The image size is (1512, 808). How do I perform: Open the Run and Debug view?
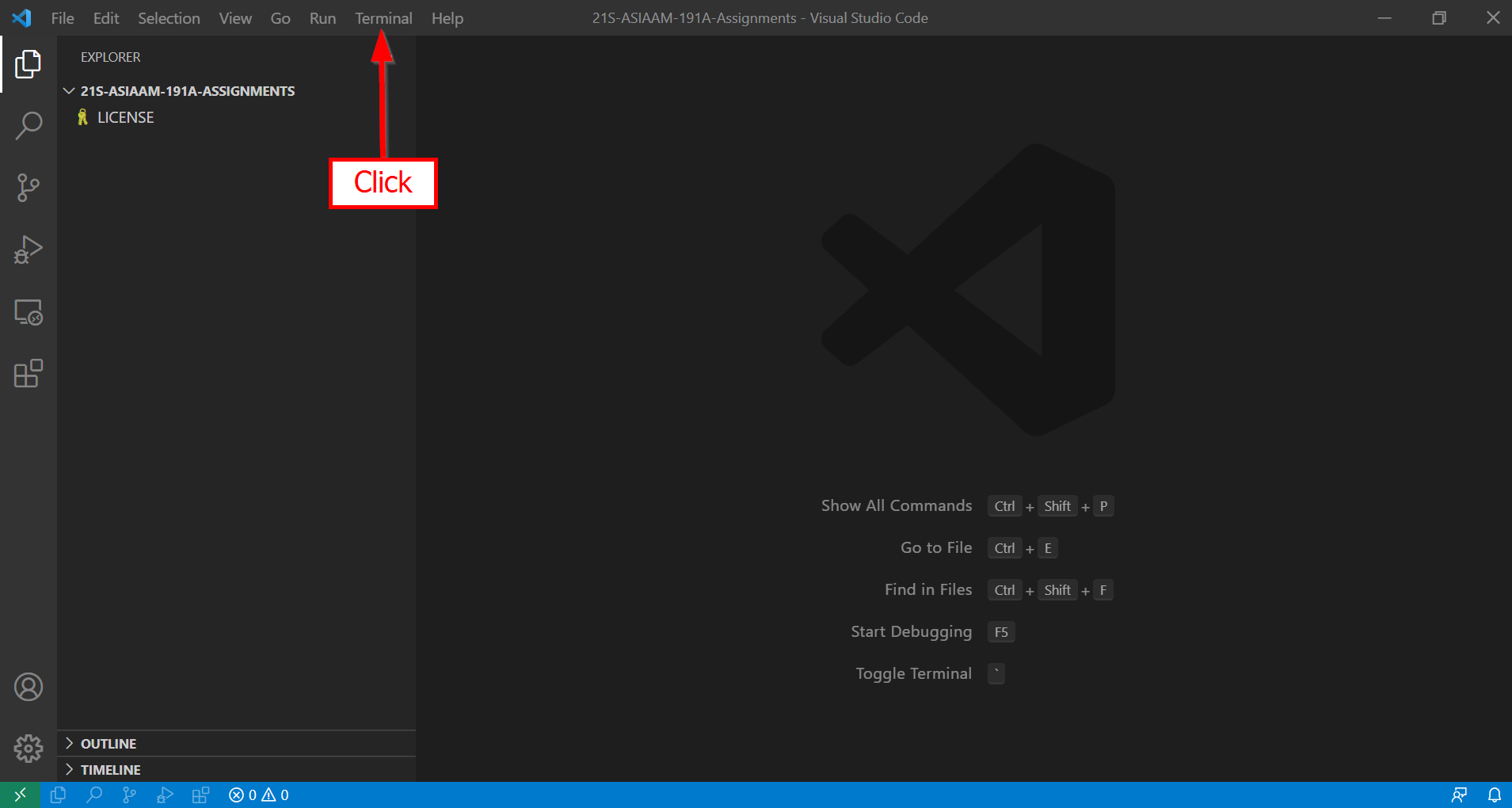point(29,250)
